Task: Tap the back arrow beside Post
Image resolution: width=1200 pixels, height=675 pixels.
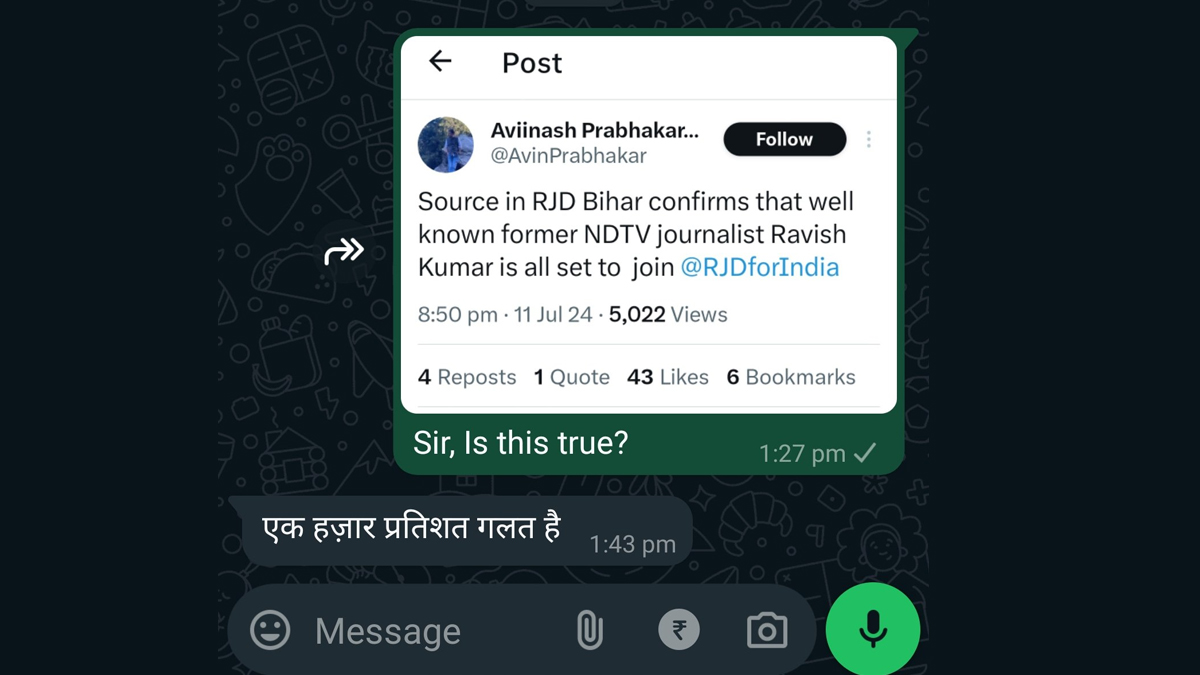Action: pos(440,62)
